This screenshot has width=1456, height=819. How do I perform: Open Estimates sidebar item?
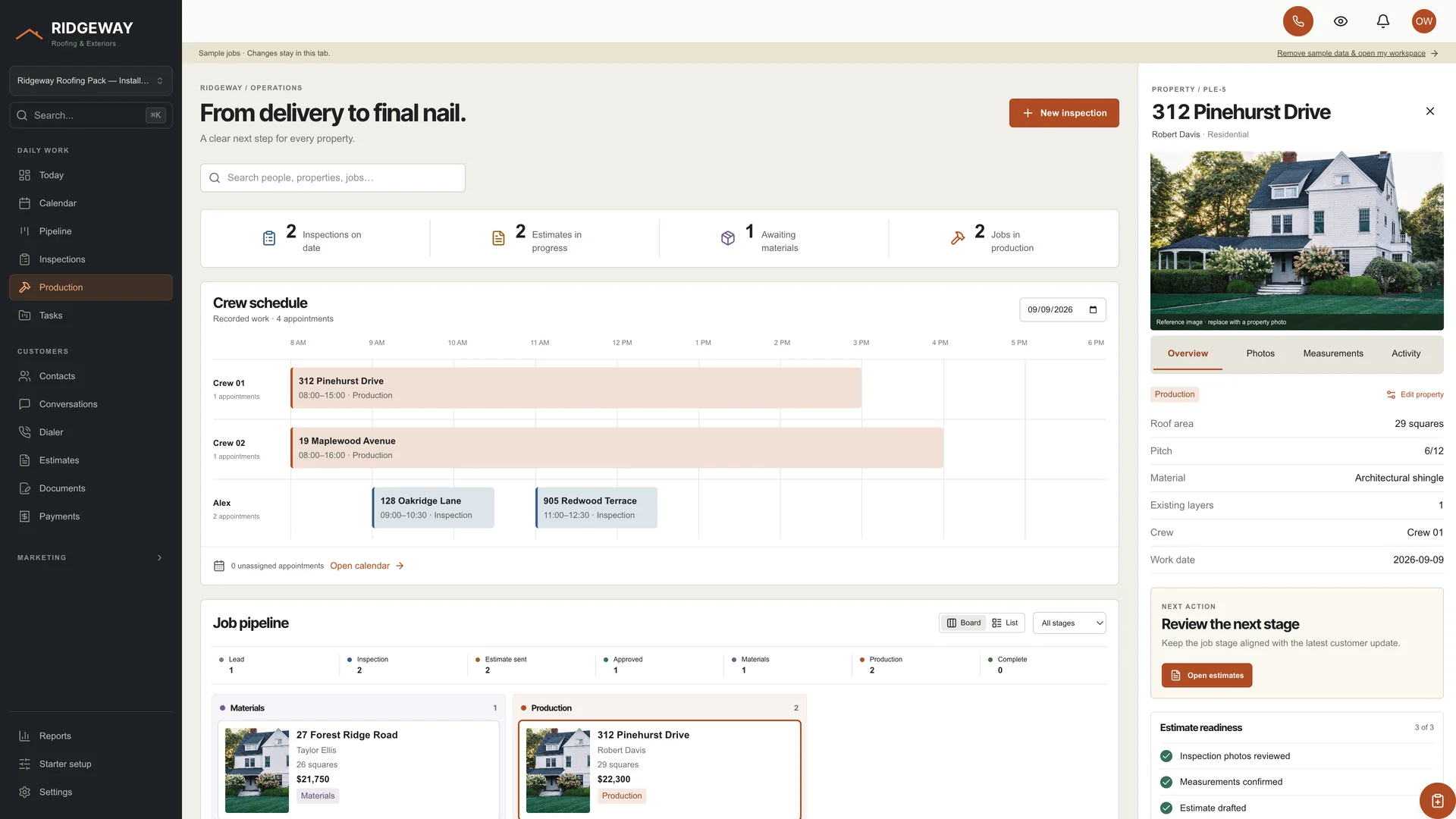click(91, 460)
